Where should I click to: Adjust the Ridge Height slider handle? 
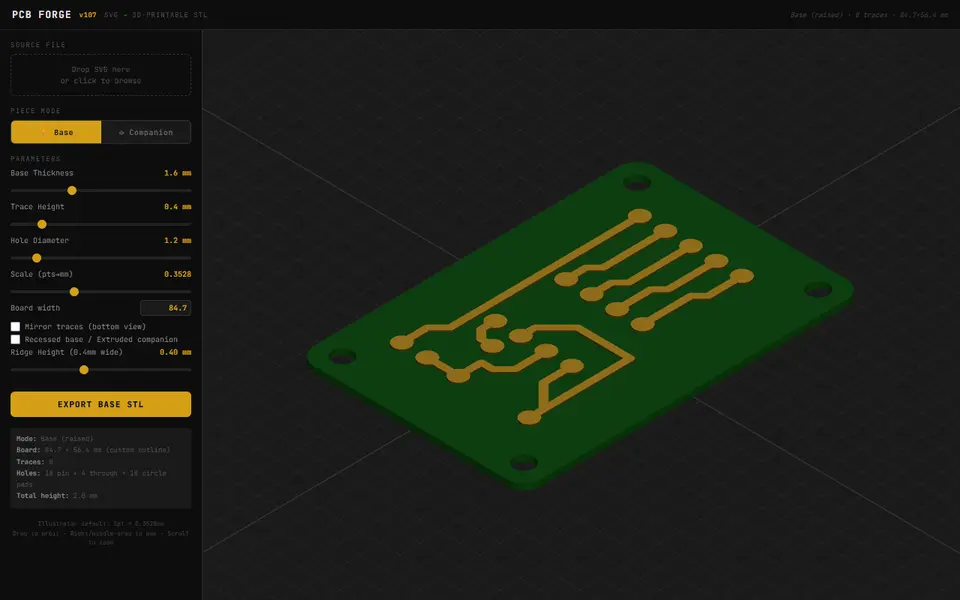click(x=84, y=370)
